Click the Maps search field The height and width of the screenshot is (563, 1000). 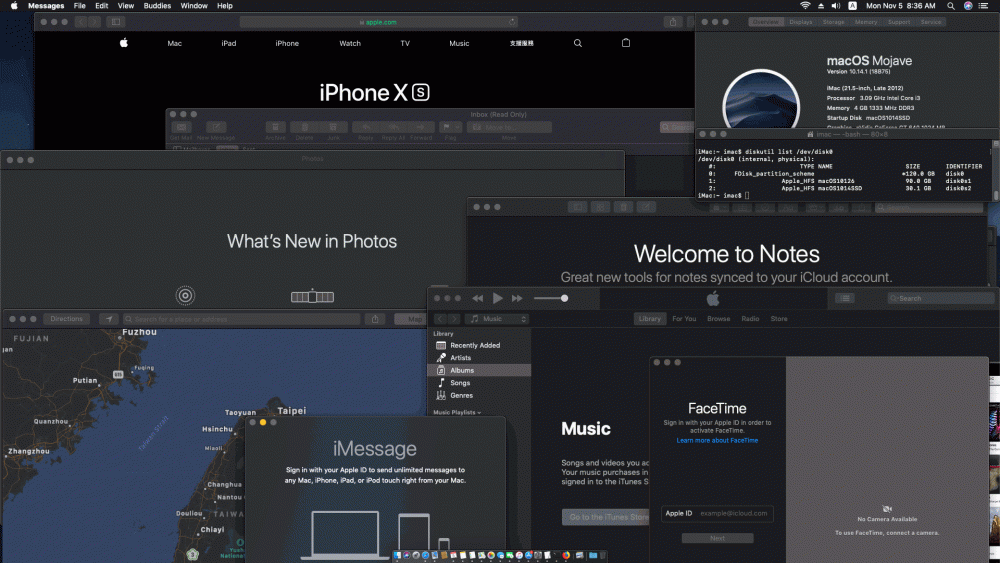click(x=241, y=319)
